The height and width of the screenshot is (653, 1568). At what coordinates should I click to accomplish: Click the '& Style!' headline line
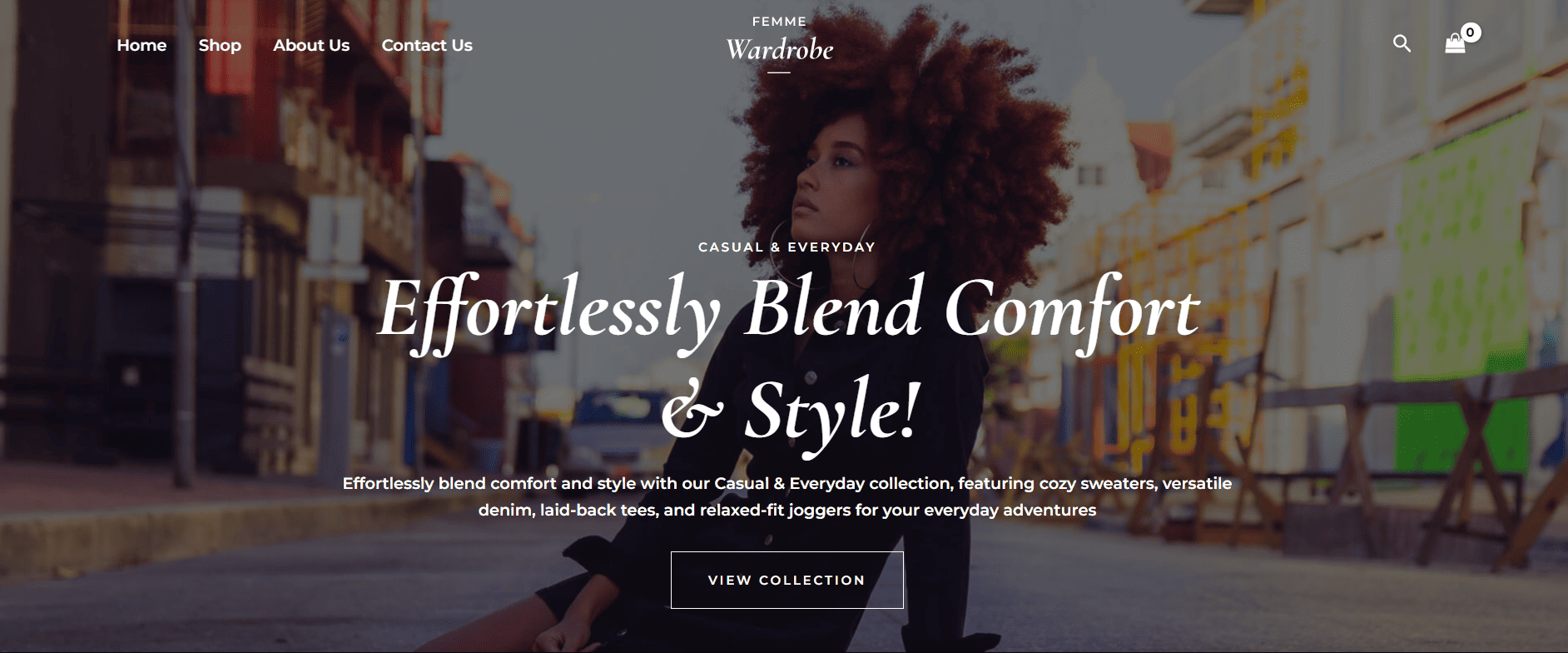click(x=791, y=411)
